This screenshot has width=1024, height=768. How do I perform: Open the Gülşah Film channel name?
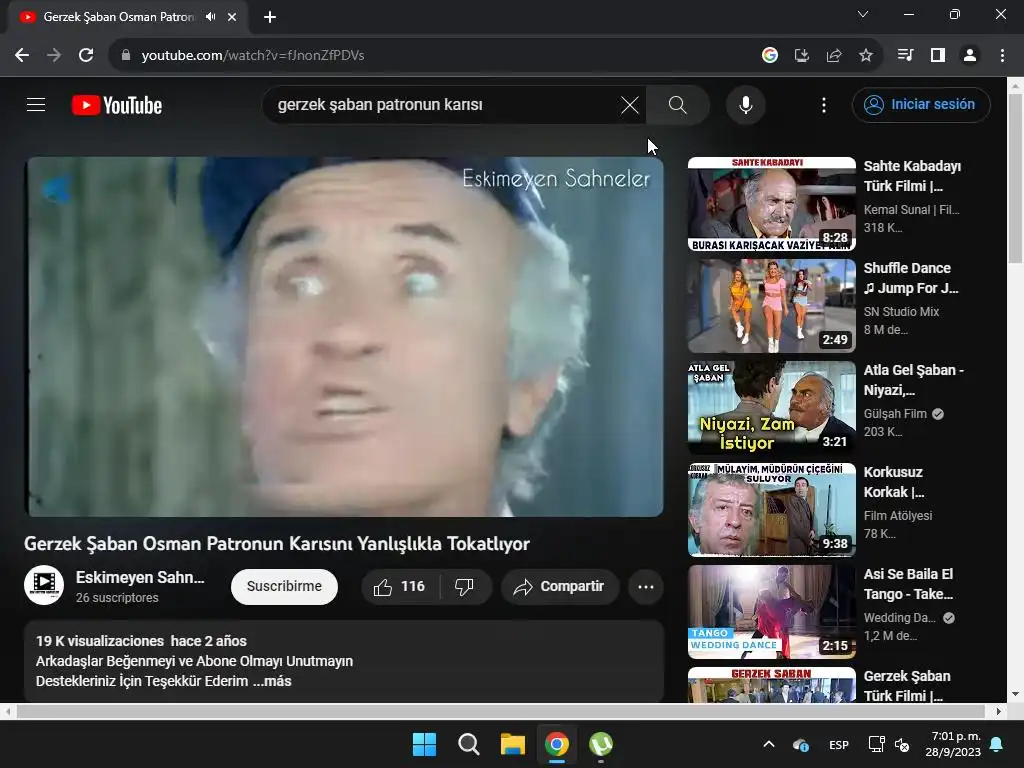pos(895,413)
